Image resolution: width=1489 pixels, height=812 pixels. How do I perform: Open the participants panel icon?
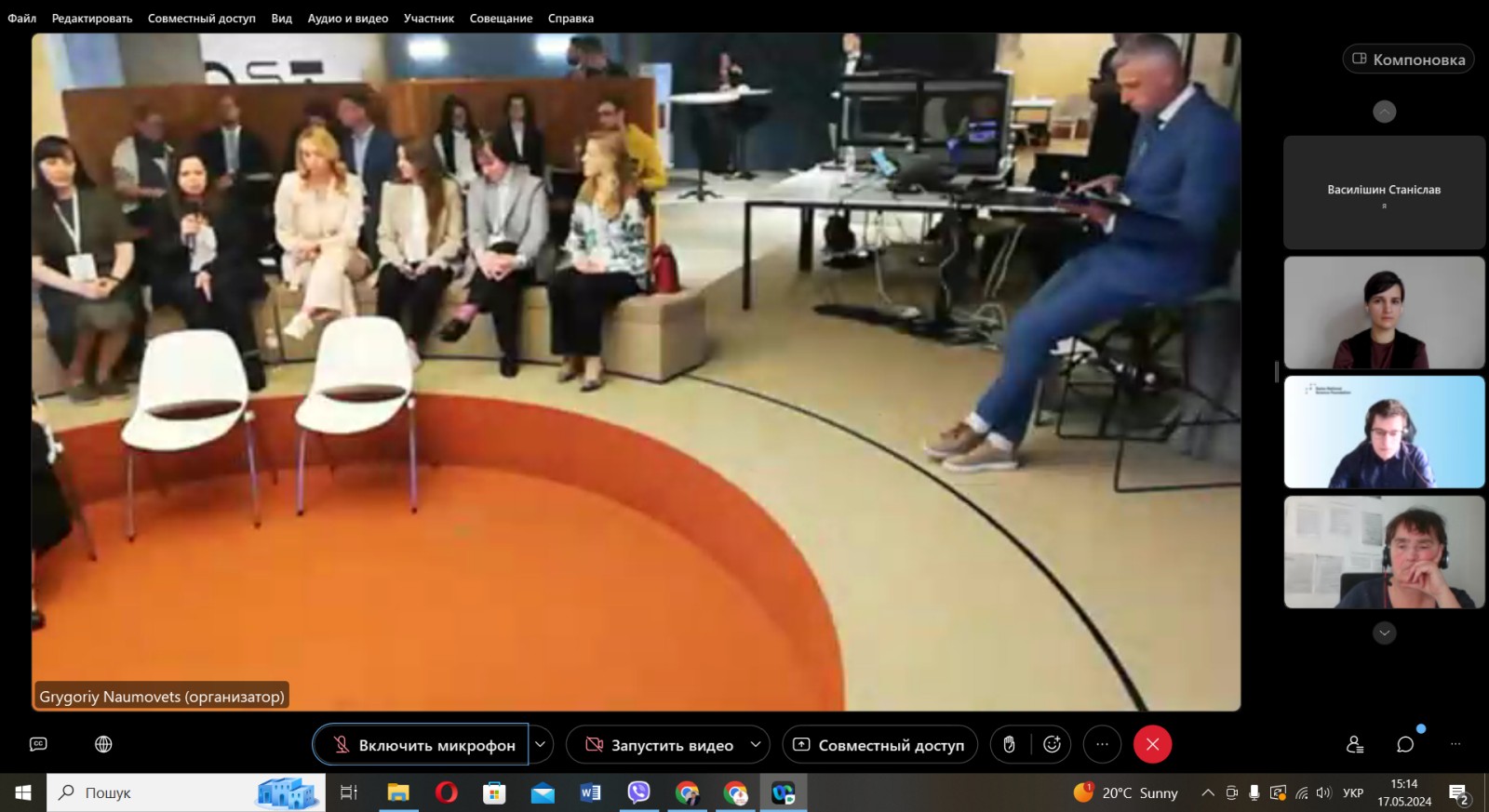(1355, 744)
